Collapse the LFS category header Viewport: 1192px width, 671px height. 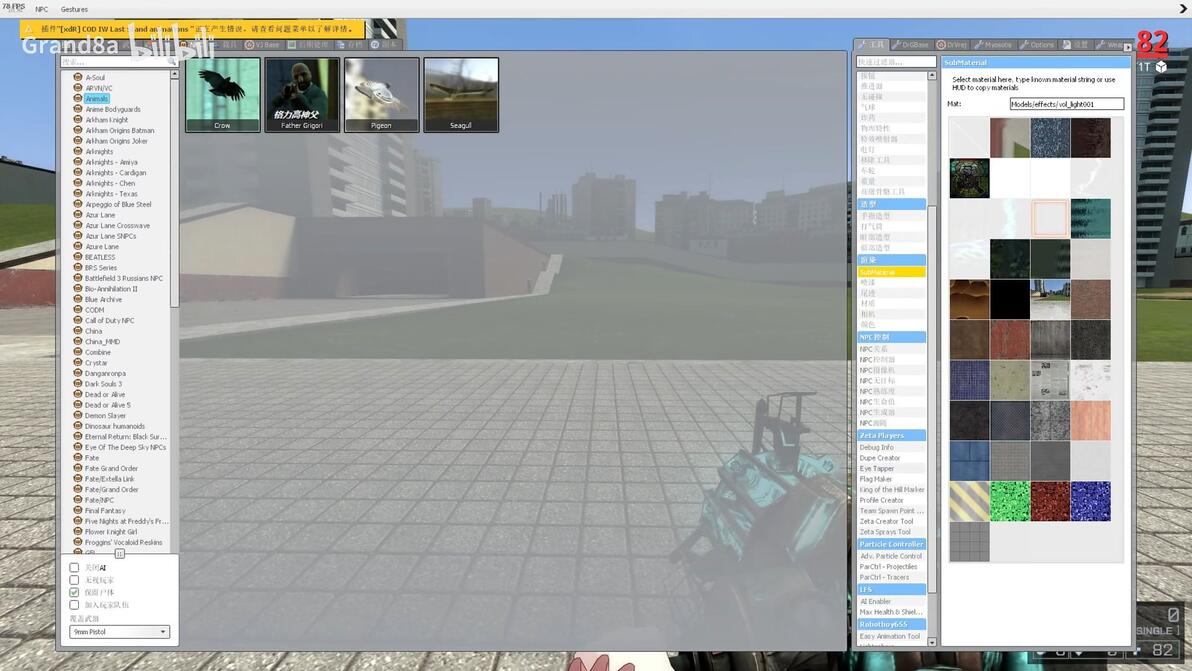point(891,589)
